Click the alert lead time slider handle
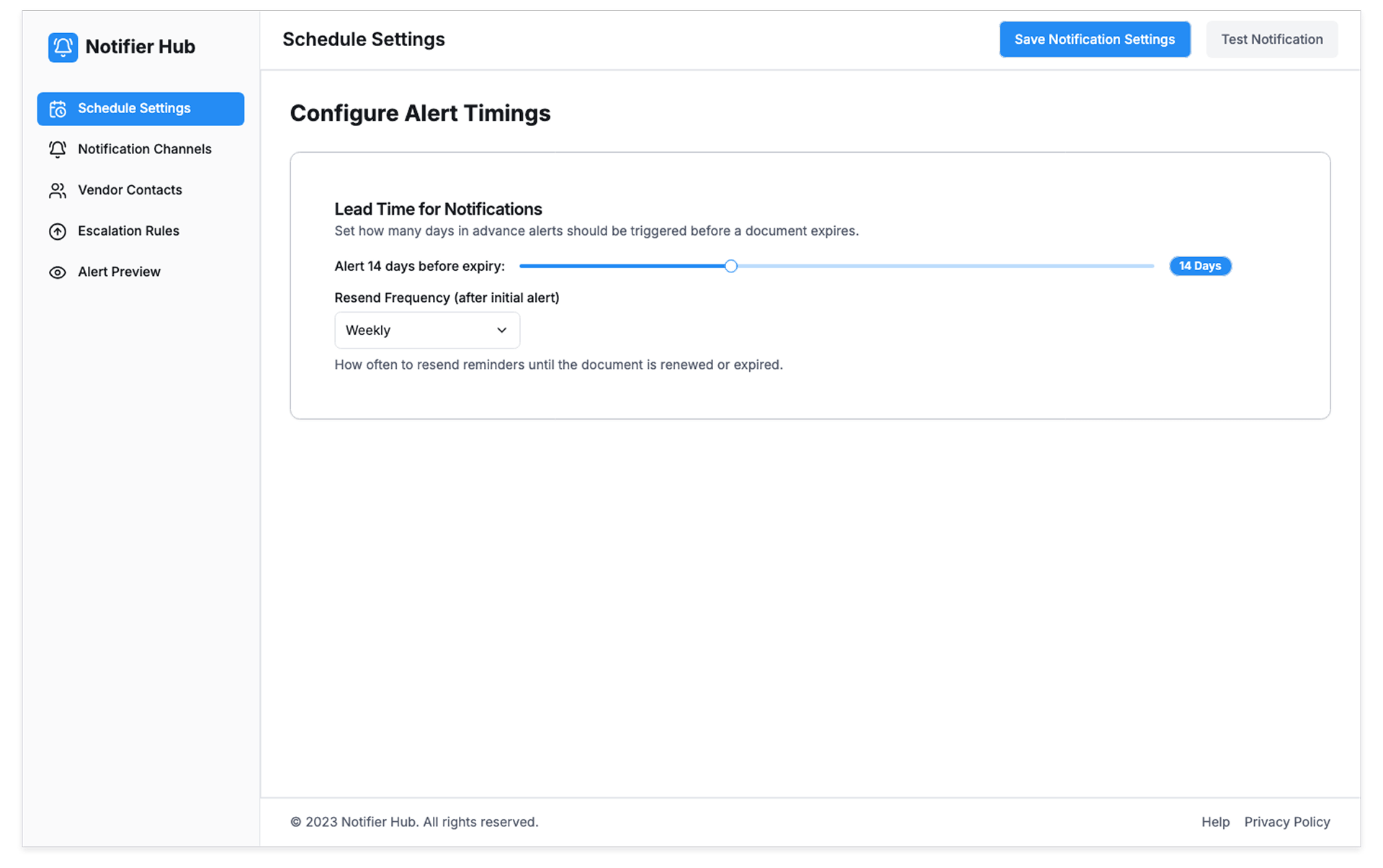This screenshot has width=1383, height=868. pos(730,267)
